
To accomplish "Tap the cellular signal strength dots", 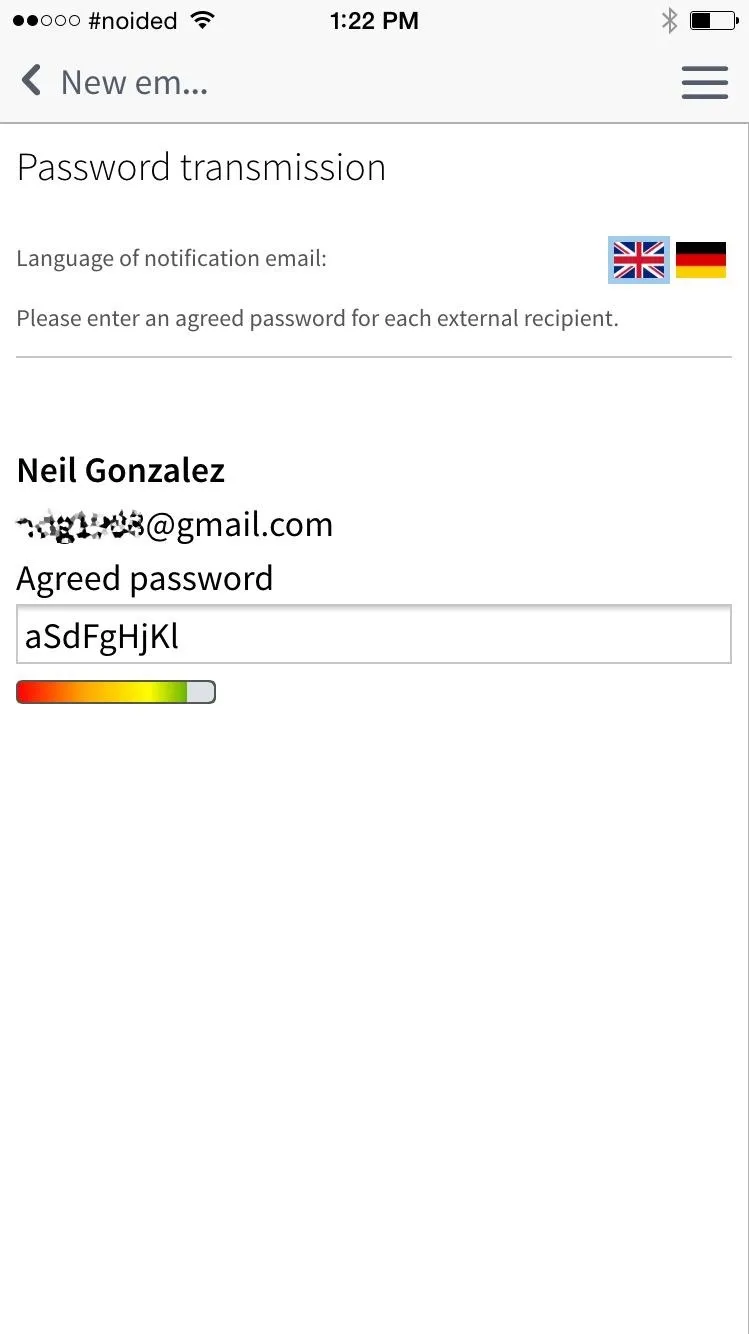I will pyautogui.click(x=46, y=21).
